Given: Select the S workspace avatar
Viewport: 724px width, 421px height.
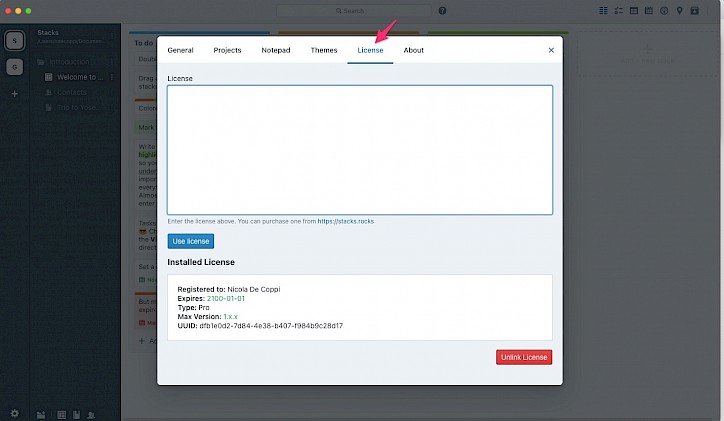Looking at the screenshot, I should tap(14, 41).
